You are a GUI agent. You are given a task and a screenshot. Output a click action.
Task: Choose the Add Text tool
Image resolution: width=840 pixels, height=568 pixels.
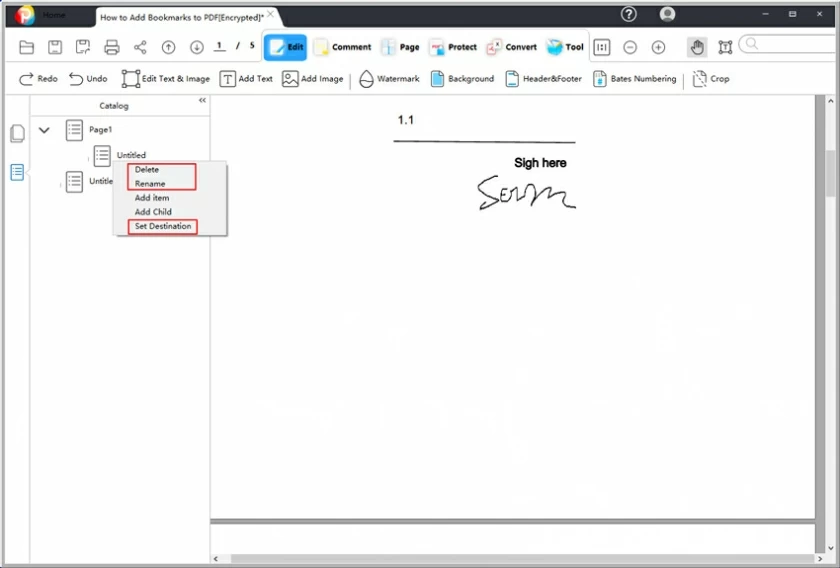(x=246, y=79)
